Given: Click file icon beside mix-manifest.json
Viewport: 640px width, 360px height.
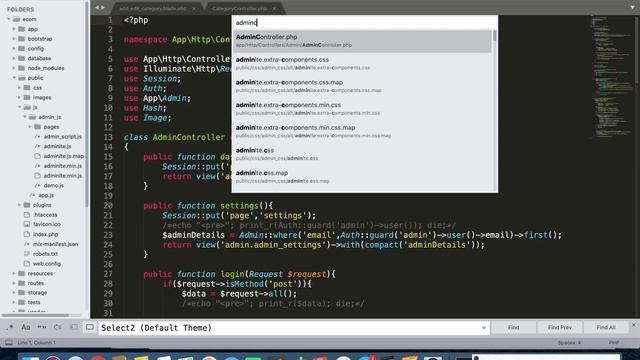Looking at the screenshot, I should tap(27, 244).
